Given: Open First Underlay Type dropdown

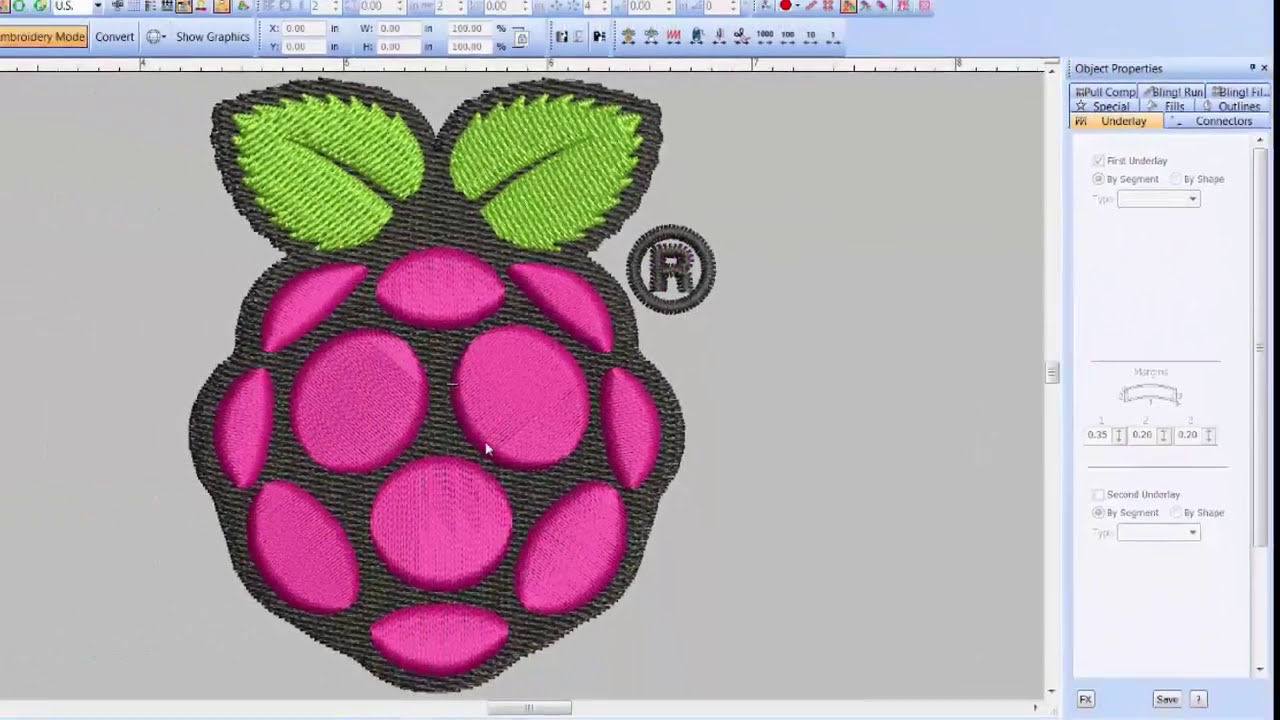Looking at the screenshot, I should coord(1158,199).
